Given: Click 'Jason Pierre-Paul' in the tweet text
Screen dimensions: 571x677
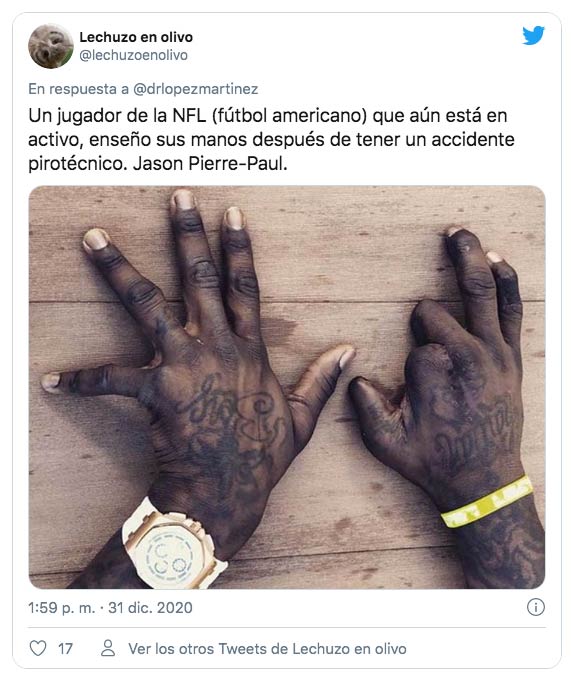Looking at the screenshot, I should click(210, 164).
